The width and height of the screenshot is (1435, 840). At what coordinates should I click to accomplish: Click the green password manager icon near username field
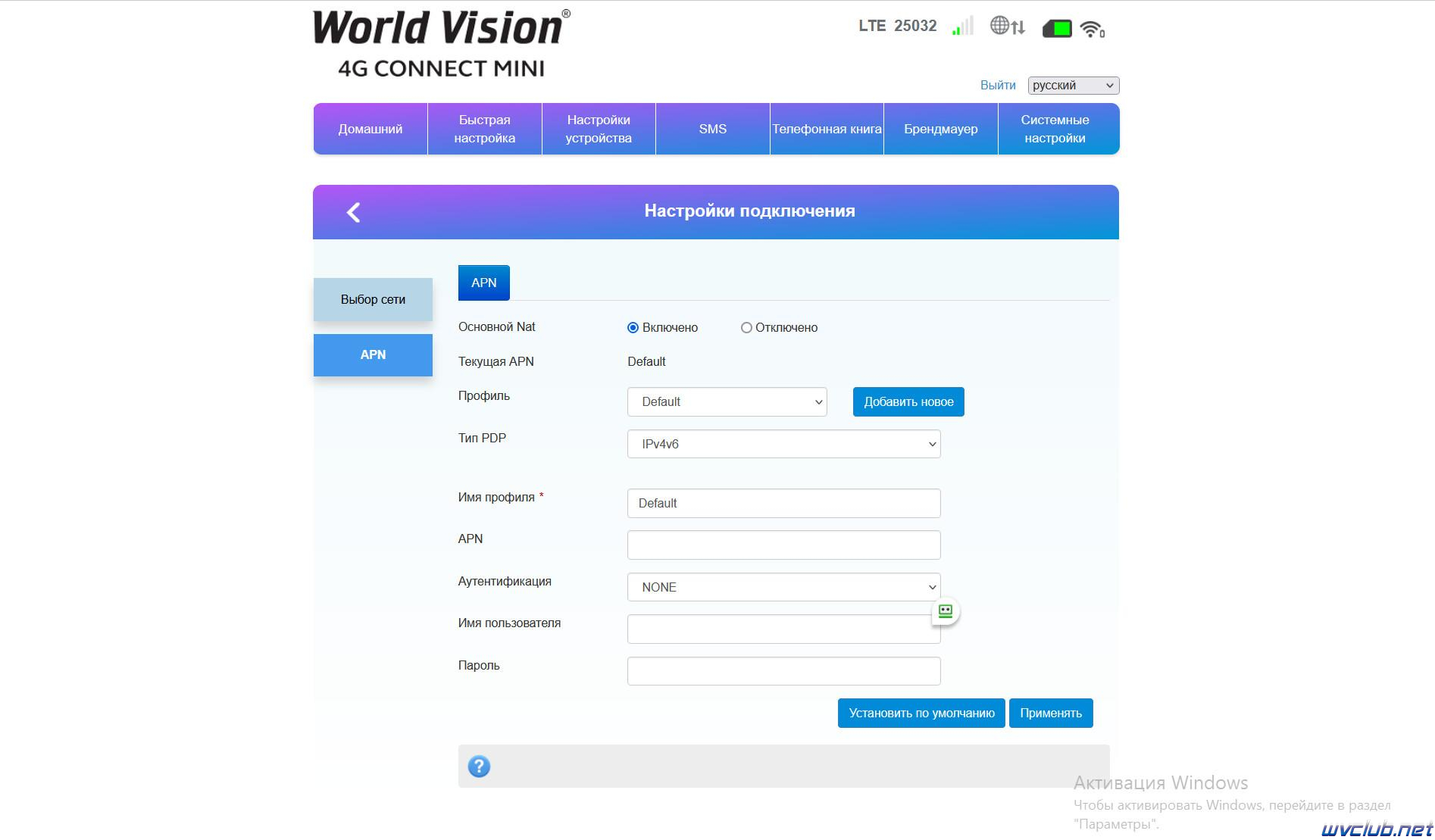[946, 611]
